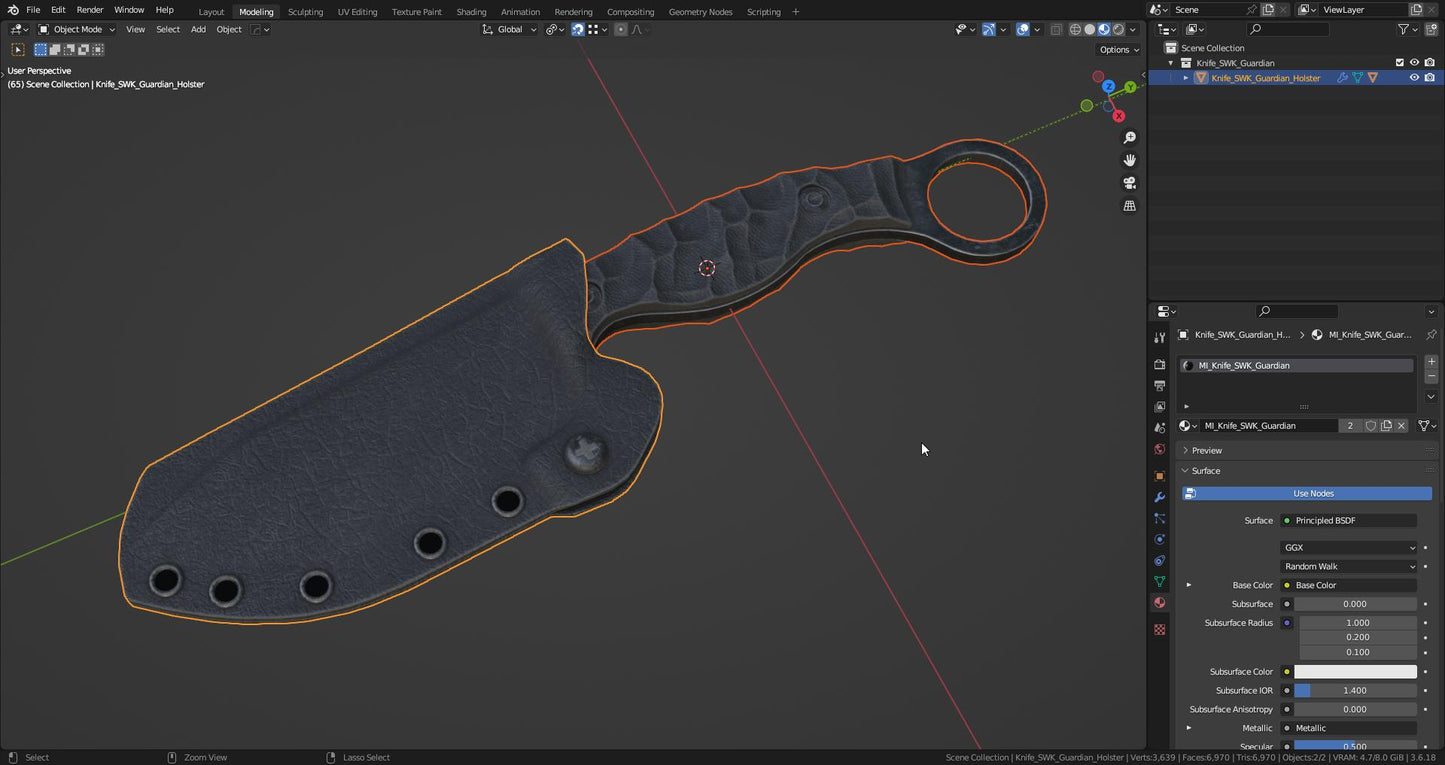Open the Texture Properties checkerboard icon
The width and height of the screenshot is (1445, 765).
click(x=1159, y=629)
